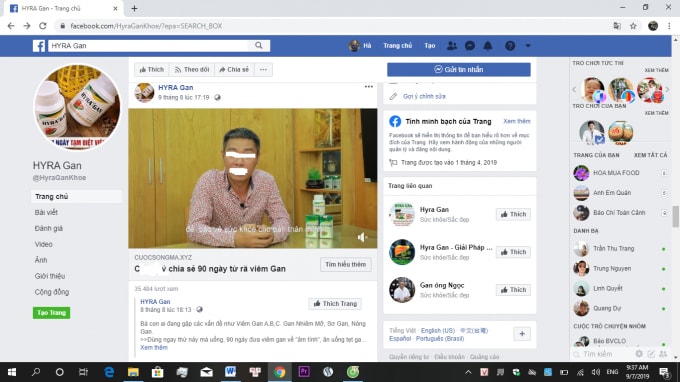Screen dimensions: 680x382
Task: Click the English (US) language link
Action: point(438,330)
